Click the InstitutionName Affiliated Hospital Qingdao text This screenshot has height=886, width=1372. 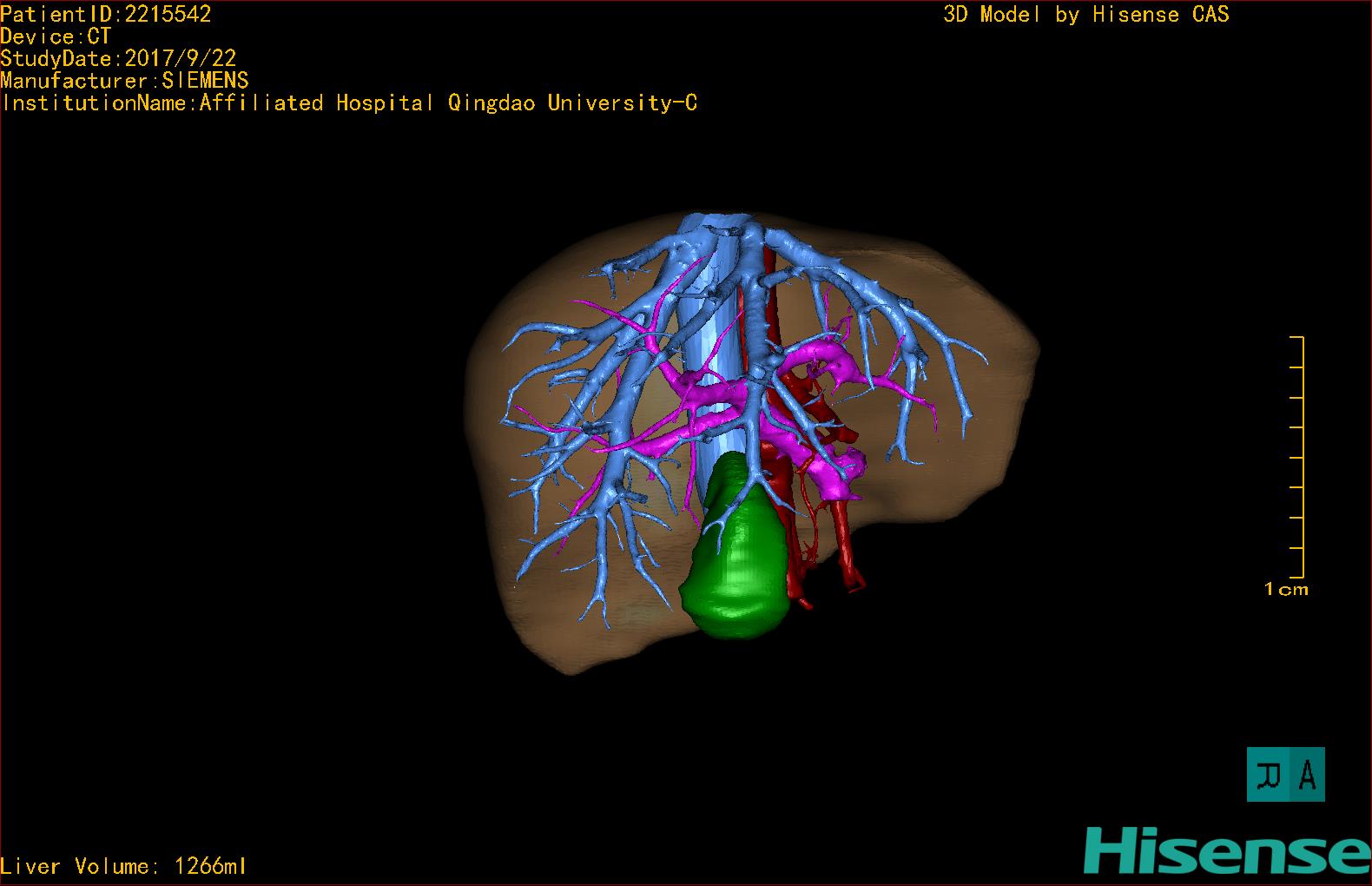click(349, 103)
